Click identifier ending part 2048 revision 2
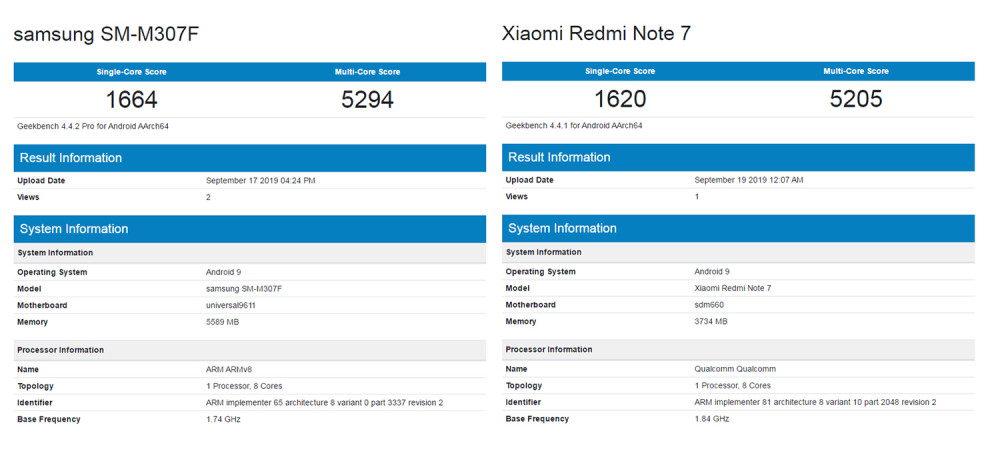 pyautogui.click(x=815, y=402)
